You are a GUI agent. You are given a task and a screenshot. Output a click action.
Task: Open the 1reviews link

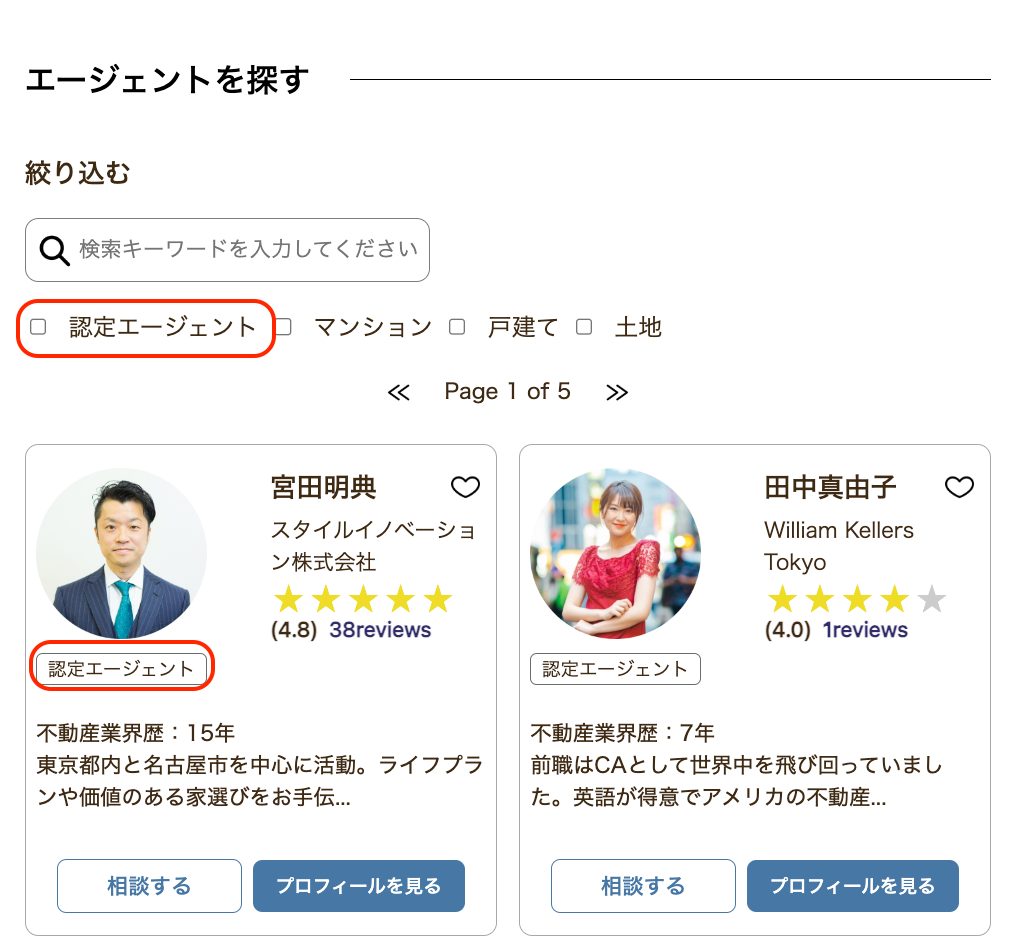[865, 630]
